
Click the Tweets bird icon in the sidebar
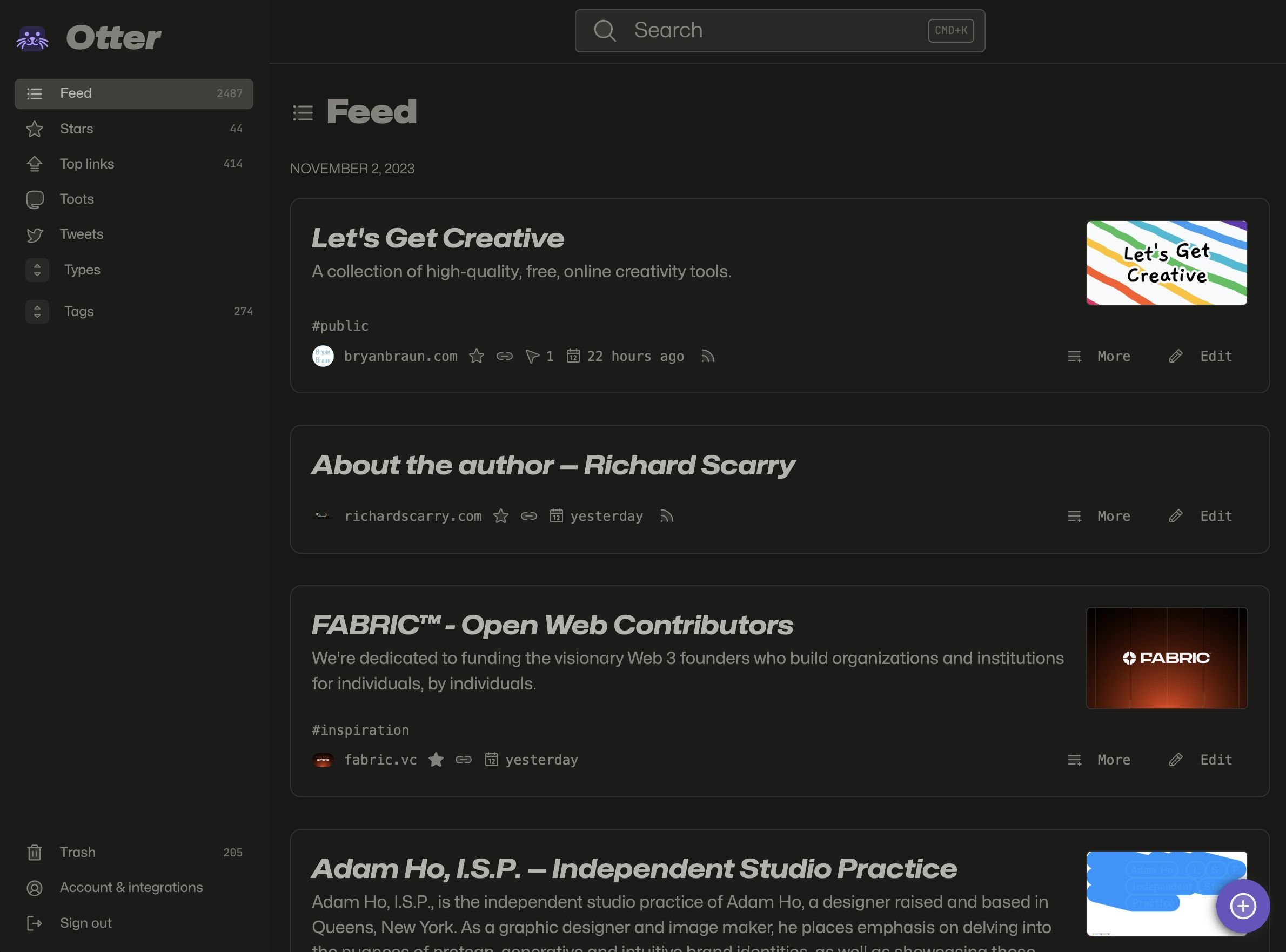[x=35, y=234]
